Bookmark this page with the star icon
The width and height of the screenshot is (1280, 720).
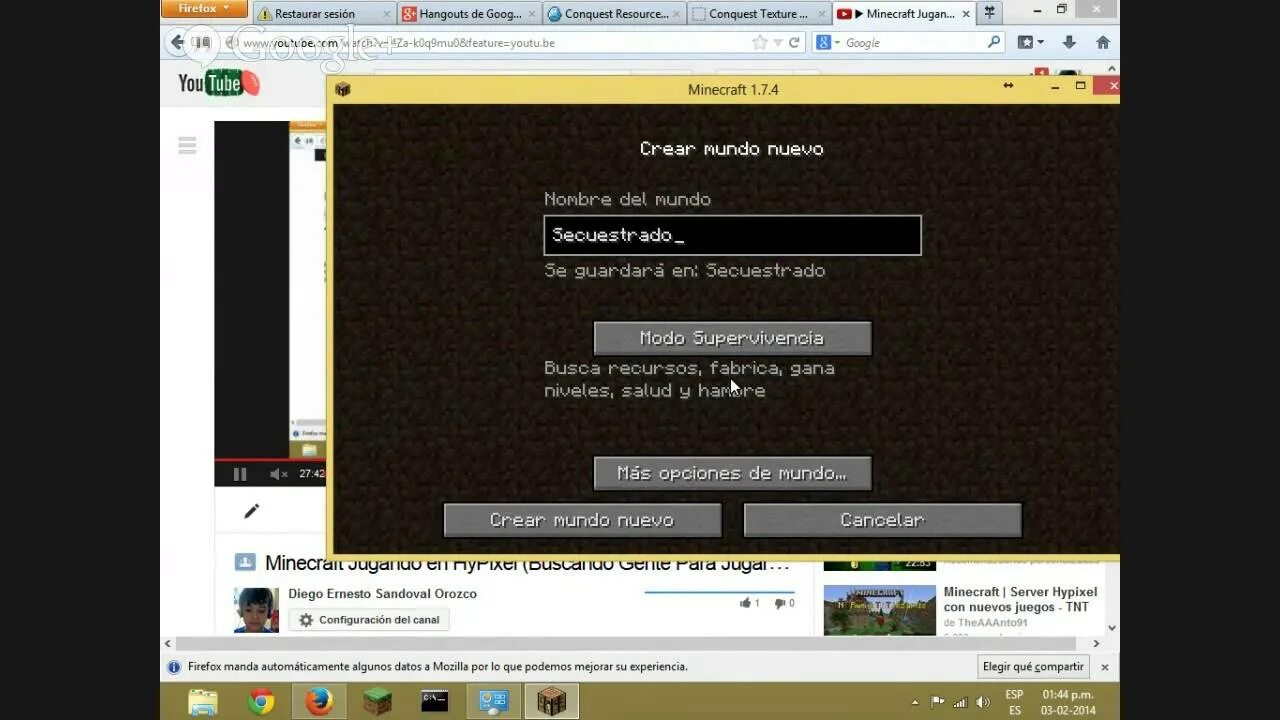pyautogui.click(x=760, y=43)
